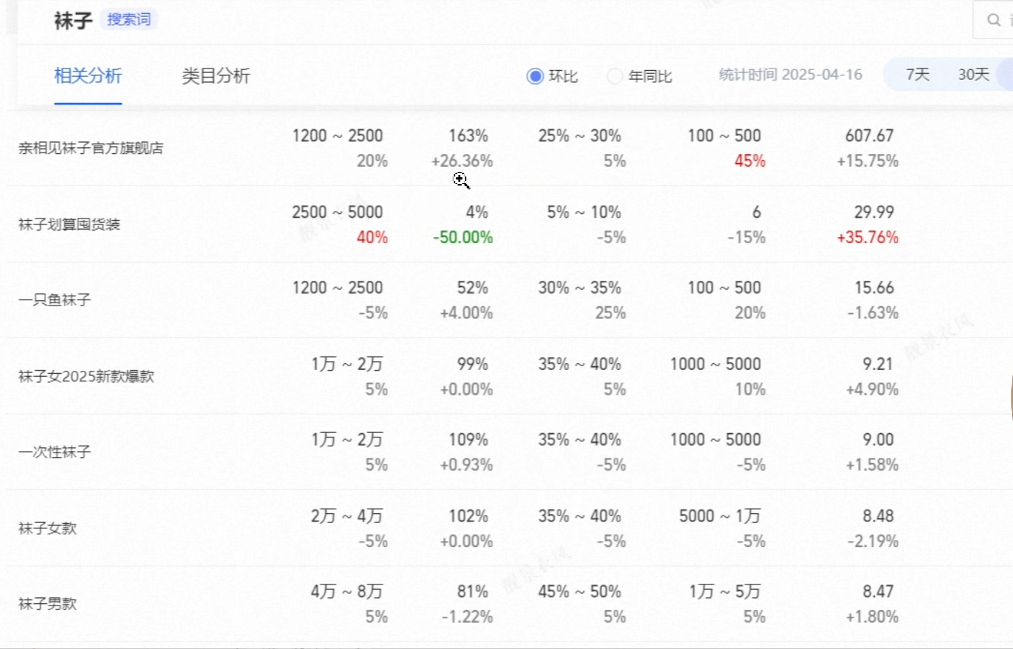The height and width of the screenshot is (649, 1013).
Task: Open keyword 袜子划算囤货装
Action: pos(69,224)
